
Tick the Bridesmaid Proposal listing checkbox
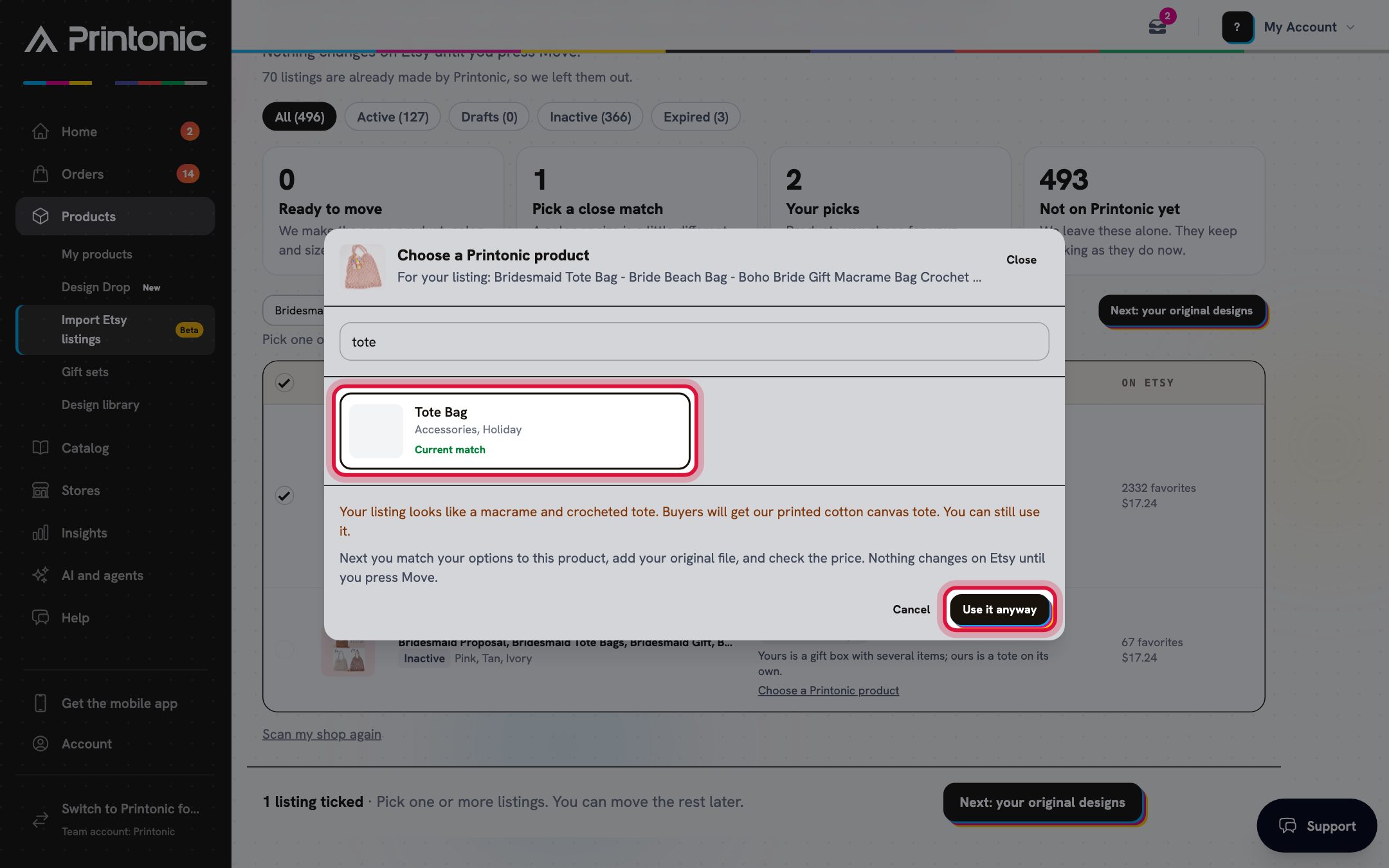[x=284, y=649]
